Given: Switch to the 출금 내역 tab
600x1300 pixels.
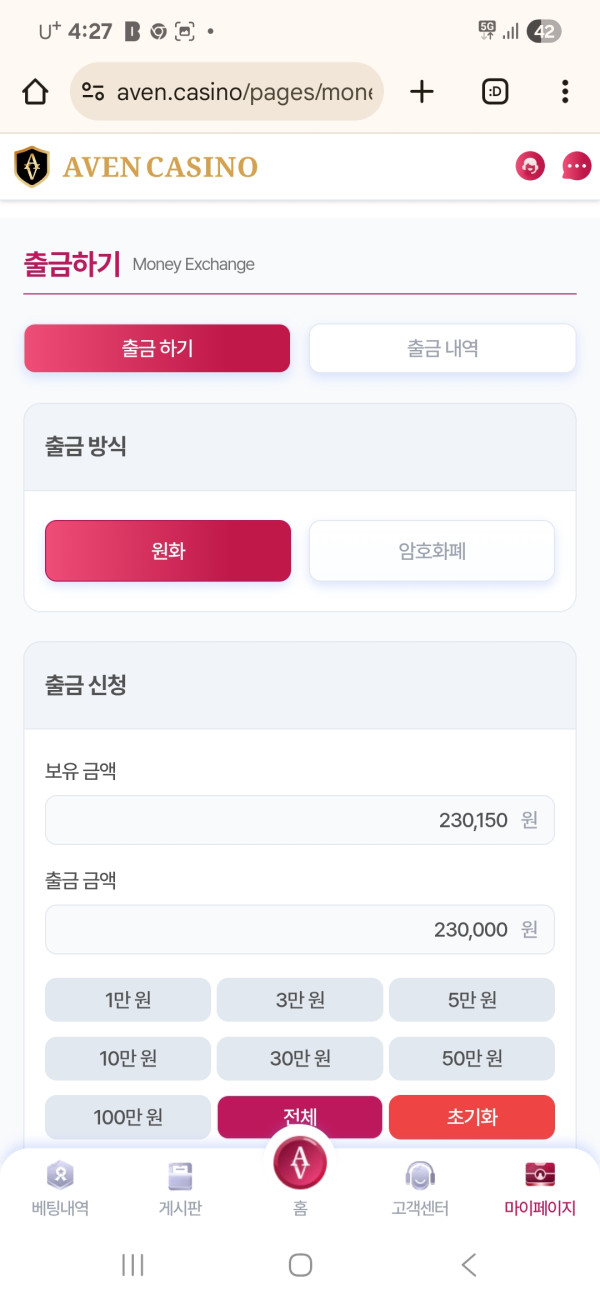Looking at the screenshot, I should (x=442, y=348).
